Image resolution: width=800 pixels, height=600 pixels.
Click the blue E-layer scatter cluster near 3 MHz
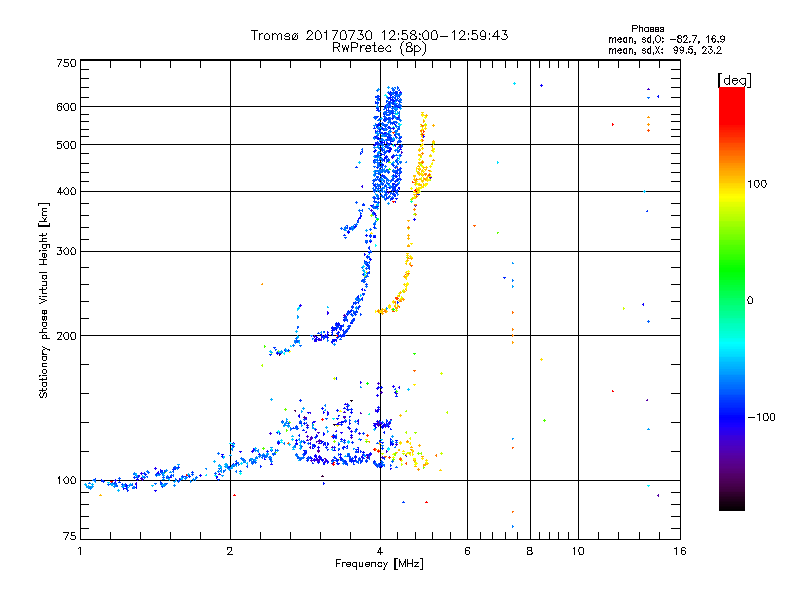pos(332,436)
